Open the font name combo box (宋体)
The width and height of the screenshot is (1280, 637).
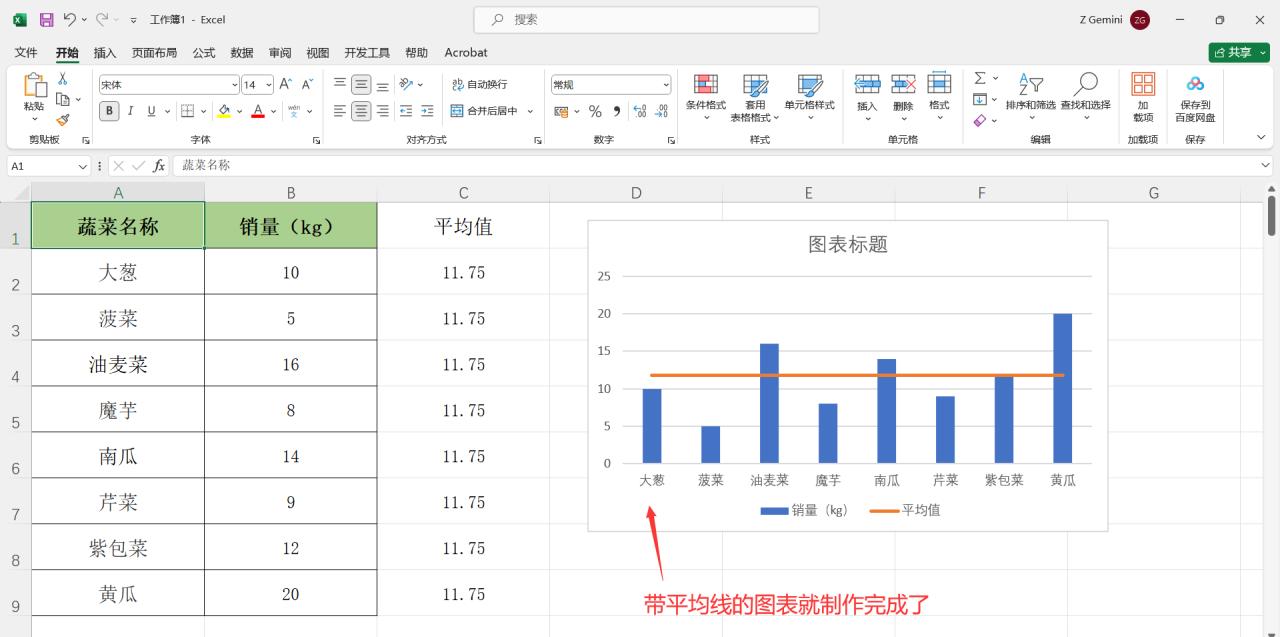pyautogui.click(x=169, y=85)
